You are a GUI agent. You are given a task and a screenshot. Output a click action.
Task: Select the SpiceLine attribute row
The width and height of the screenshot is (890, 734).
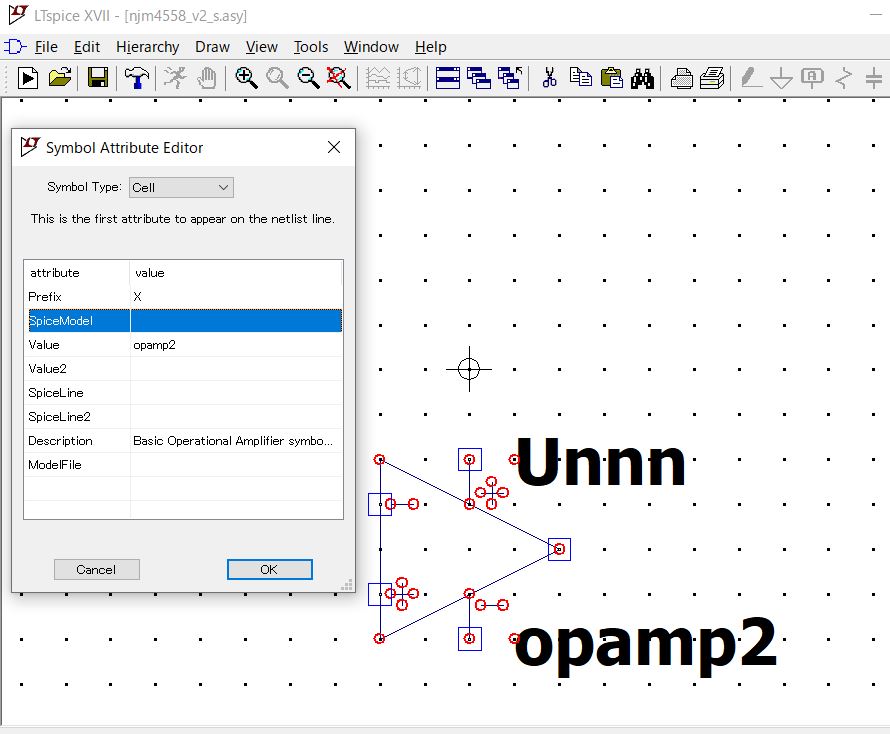click(x=183, y=393)
